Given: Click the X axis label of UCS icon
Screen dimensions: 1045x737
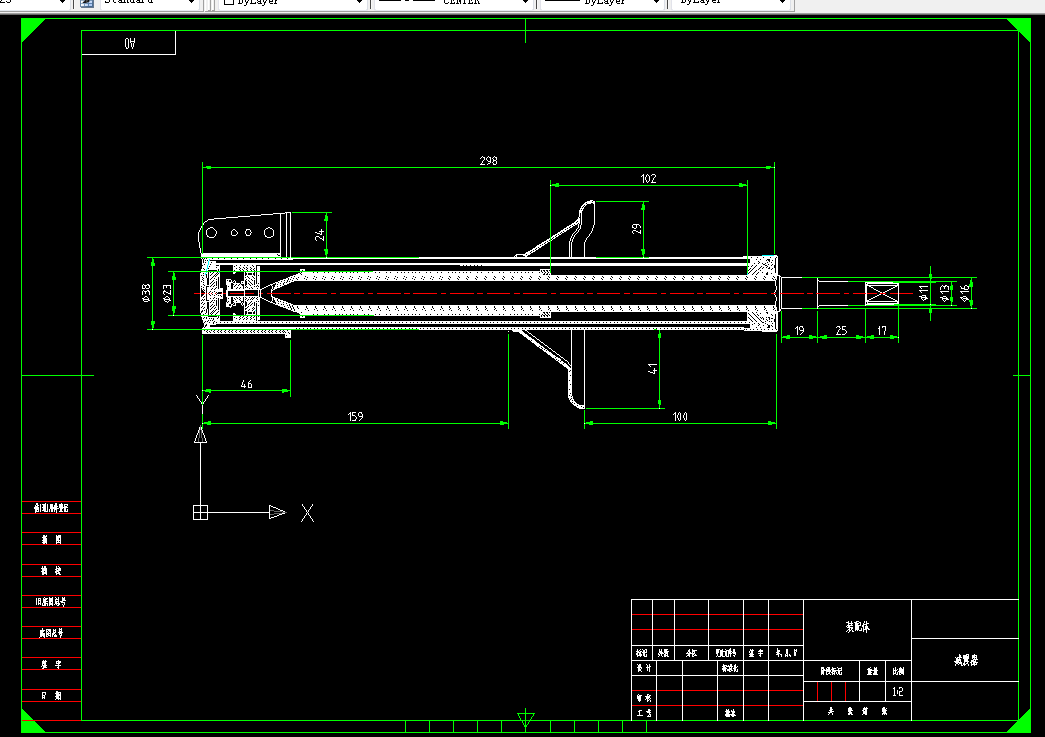Looking at the screenshot, I should click(307, 513).
